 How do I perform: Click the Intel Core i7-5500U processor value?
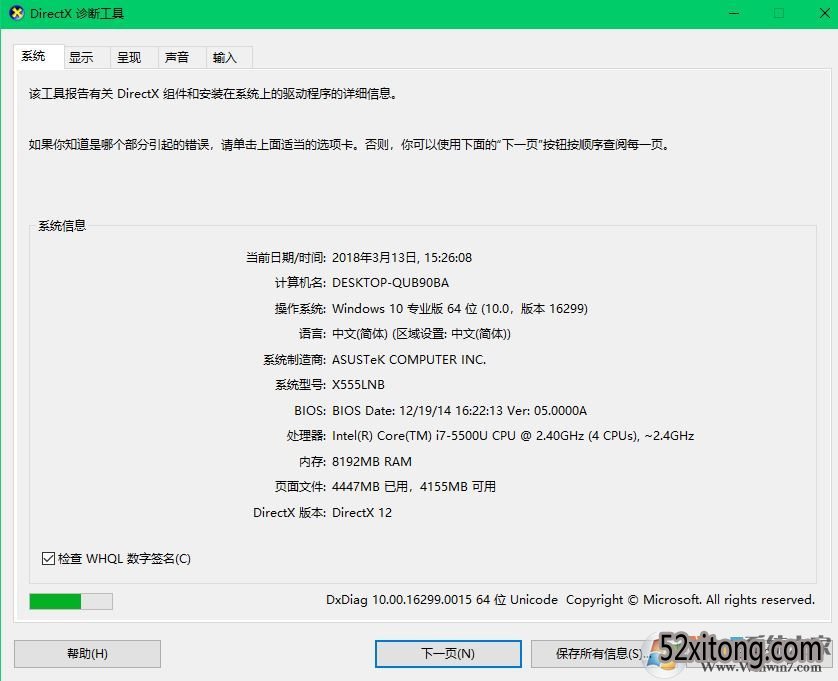click(x=513, y=436)
